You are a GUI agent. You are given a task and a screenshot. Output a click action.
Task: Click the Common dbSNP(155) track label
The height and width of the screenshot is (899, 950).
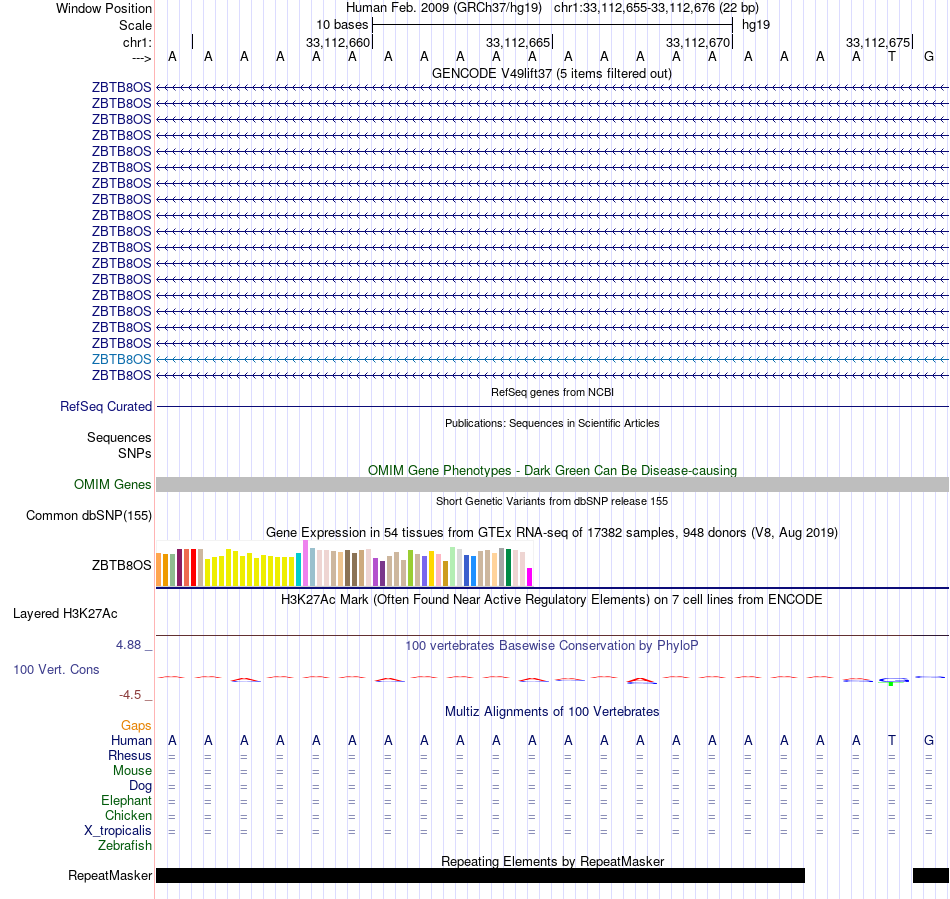(x=88, y=516)
